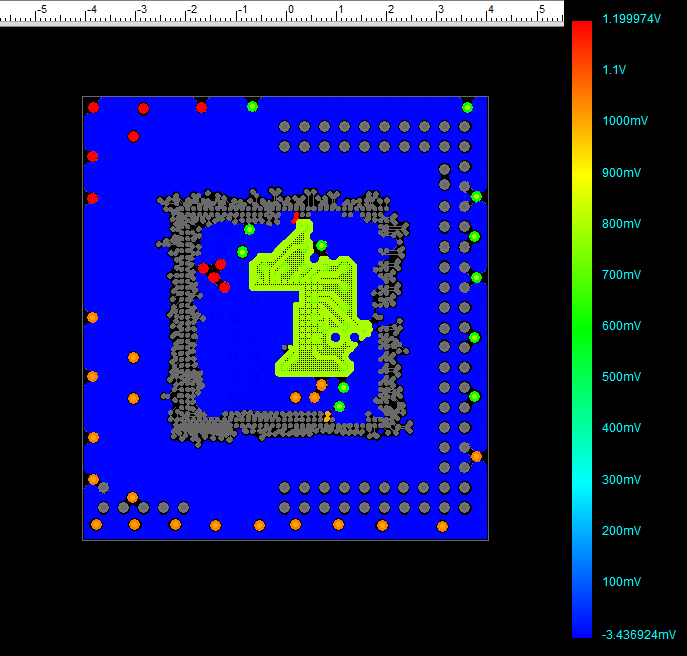Select the 600mV legend label

coord(619,325)
